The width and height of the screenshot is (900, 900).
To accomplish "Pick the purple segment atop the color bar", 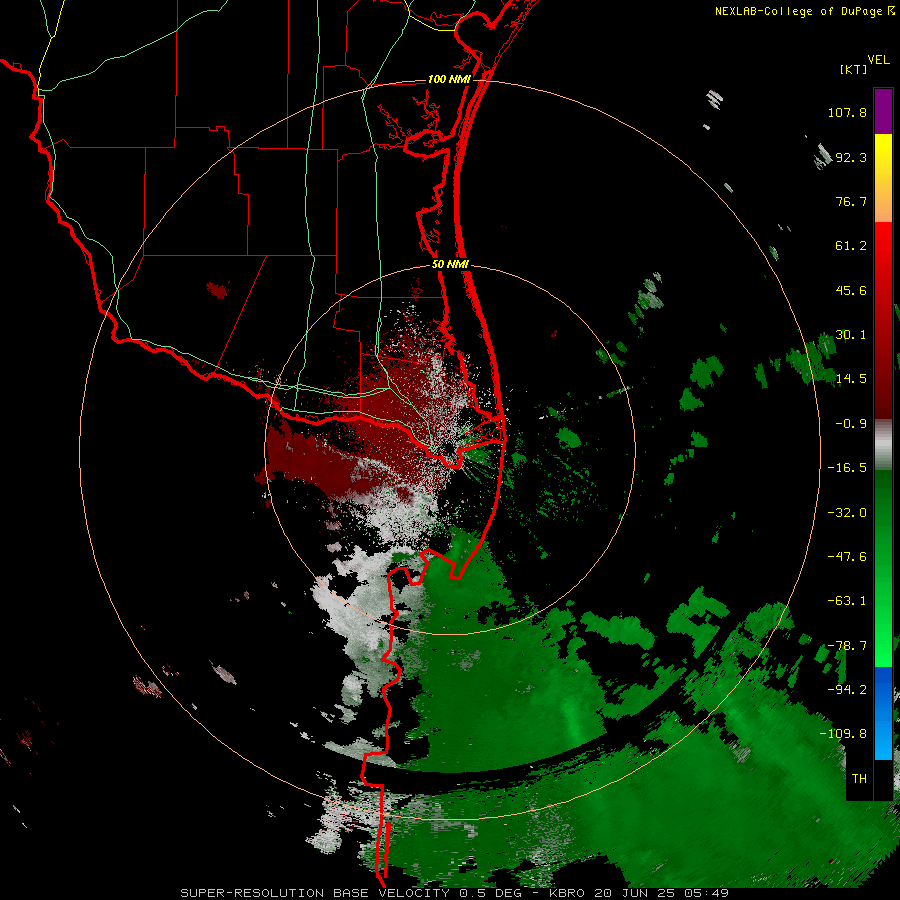I will click(x=883, y=111).
